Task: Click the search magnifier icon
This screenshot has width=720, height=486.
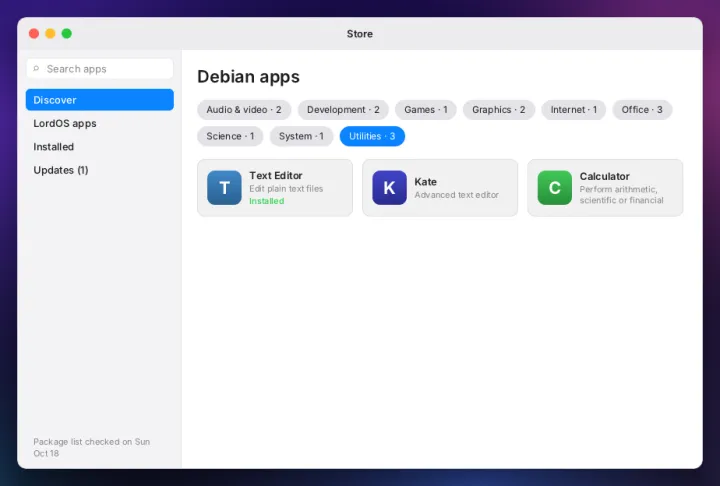Action: tap(36, 68)
